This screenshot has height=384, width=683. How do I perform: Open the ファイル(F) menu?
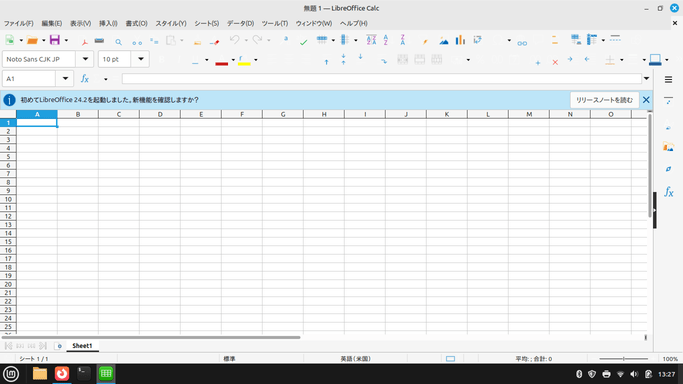[x=18, y=23]
